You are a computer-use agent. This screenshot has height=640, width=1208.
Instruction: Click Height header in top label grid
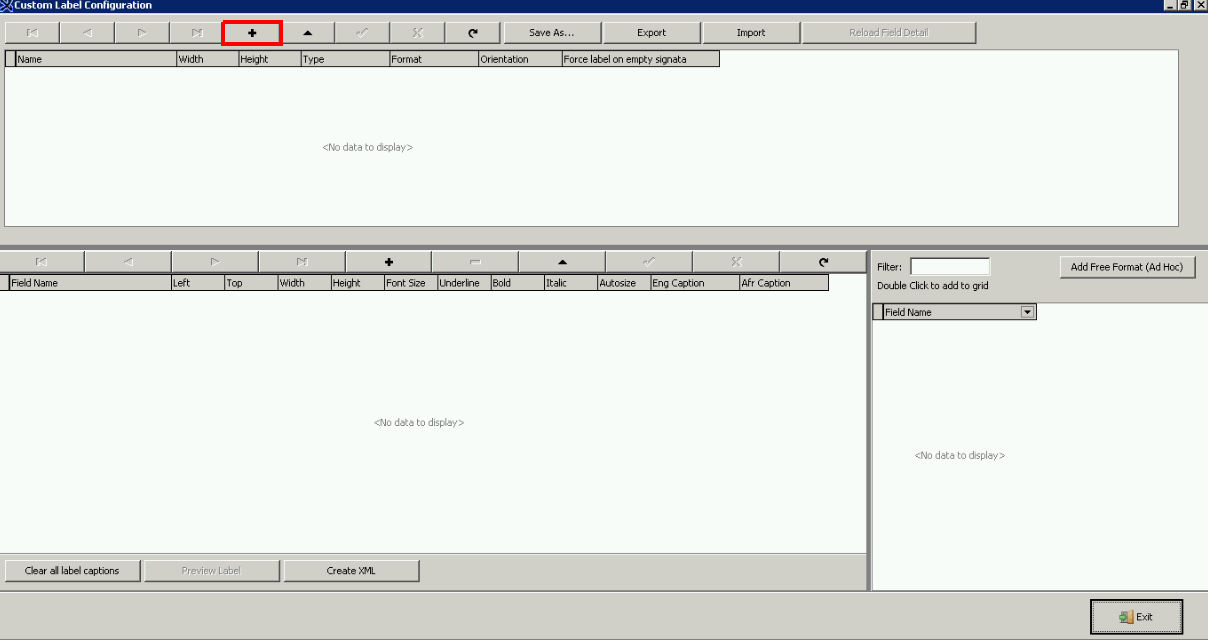[x=270, y=59]
